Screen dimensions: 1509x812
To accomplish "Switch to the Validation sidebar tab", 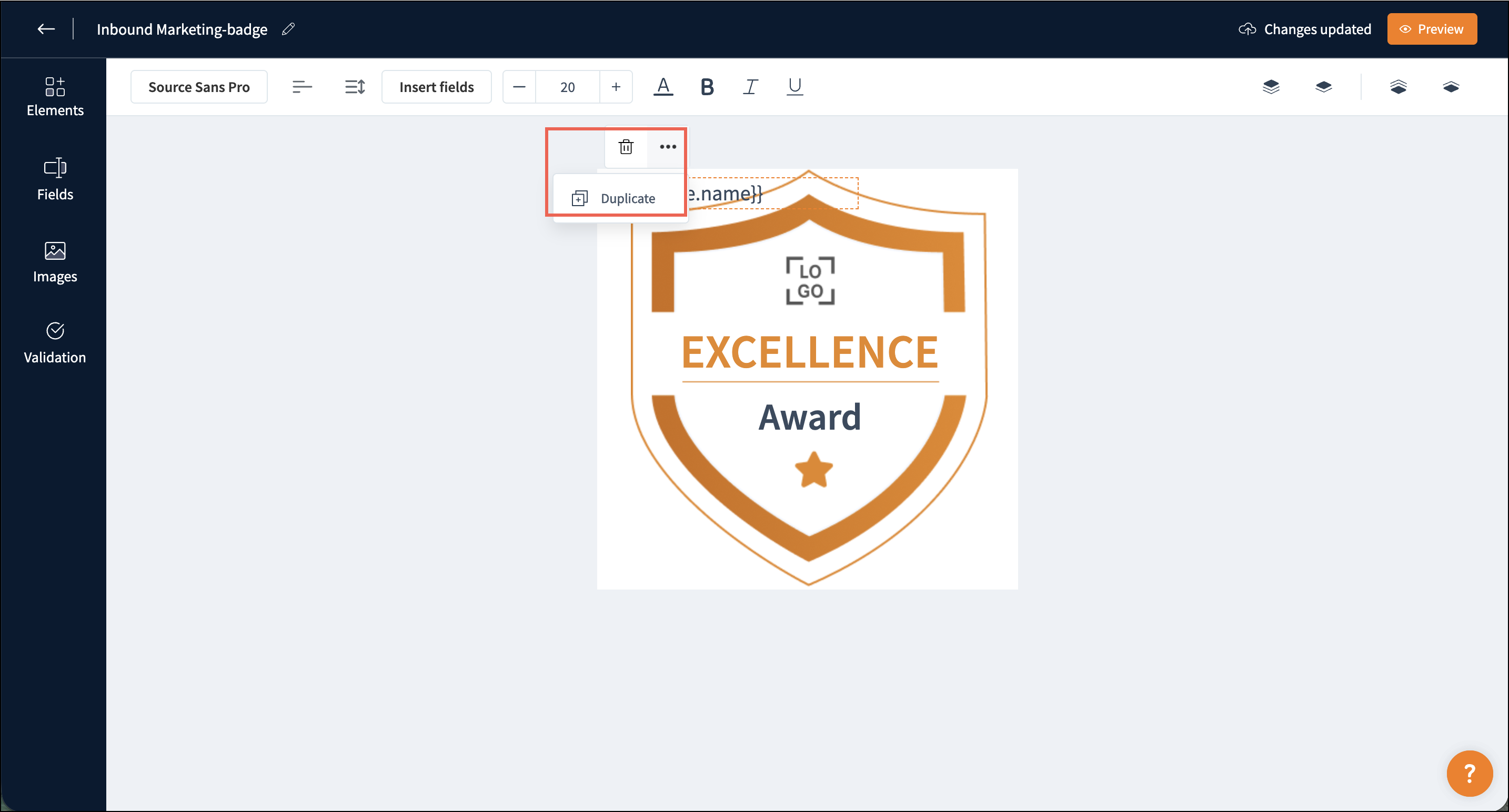I will (55, 343).
